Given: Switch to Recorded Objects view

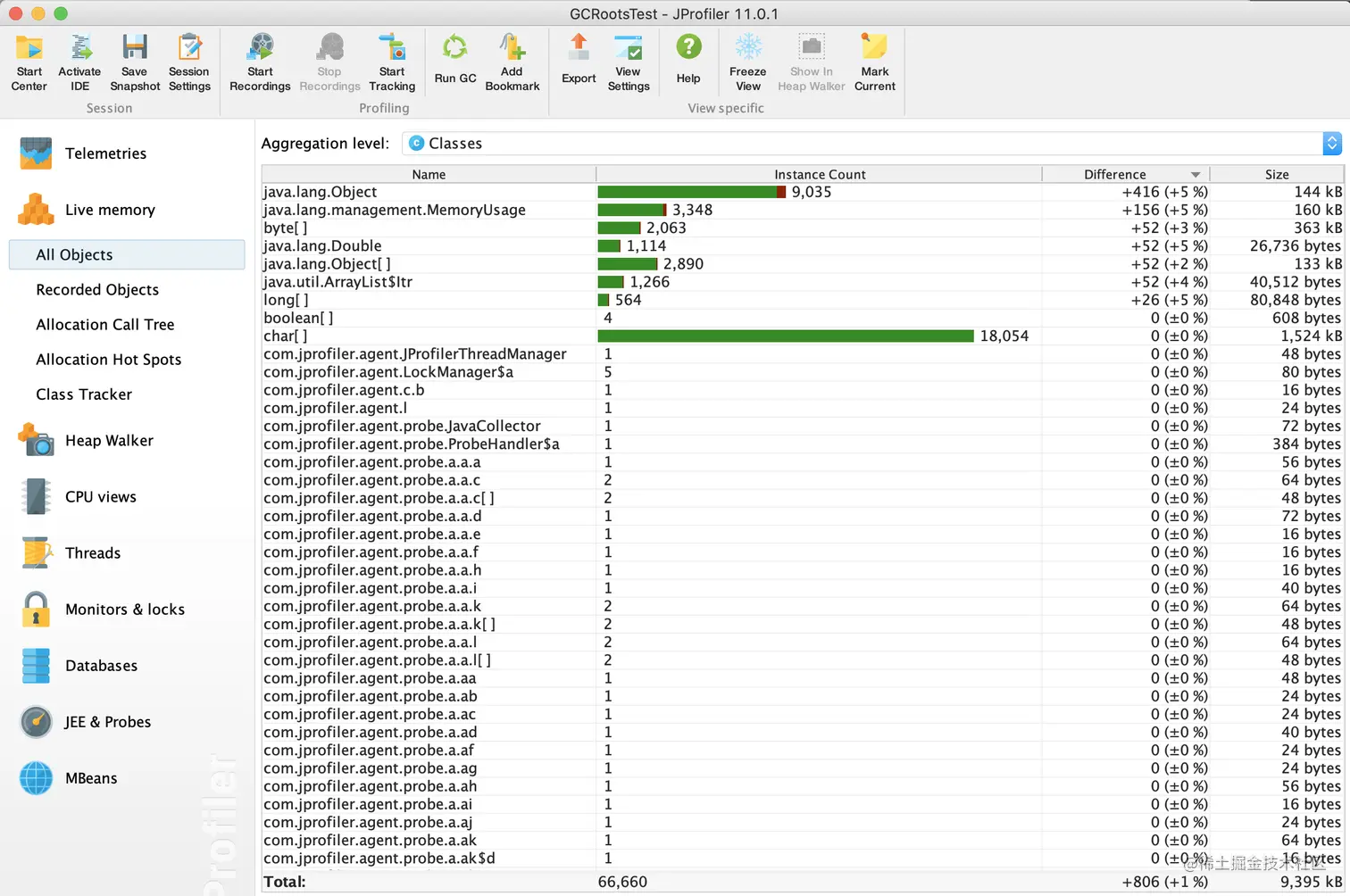Looking at the screenshot, I should pyautogui.click(x=97, y=290).
